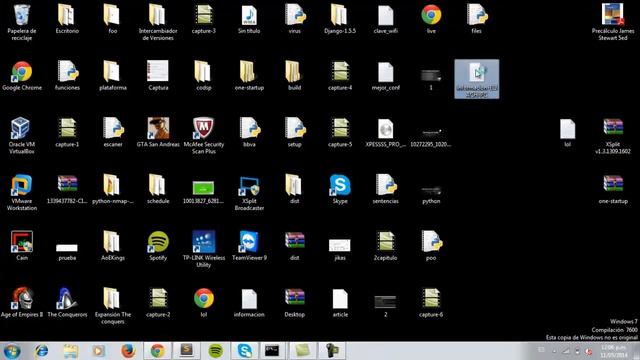640x360 pixels.
Task: Select the mejor_conf file
Action: click(385, 72)
